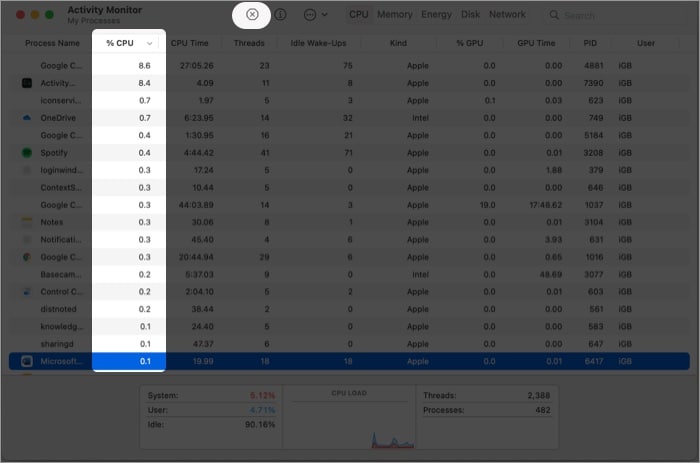Select the Spotify process icon

[27, 153]
